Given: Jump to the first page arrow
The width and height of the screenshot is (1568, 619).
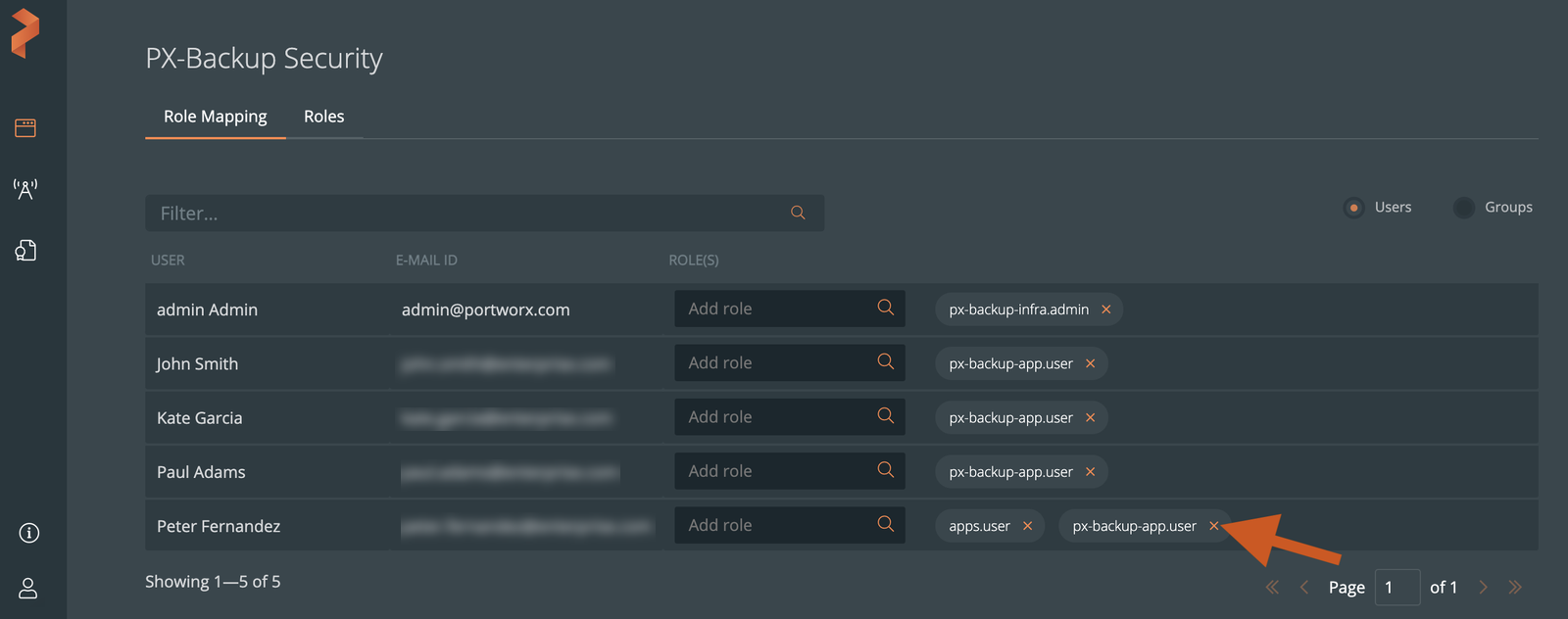Looking at the screenshot, I should pos(1272,588).
